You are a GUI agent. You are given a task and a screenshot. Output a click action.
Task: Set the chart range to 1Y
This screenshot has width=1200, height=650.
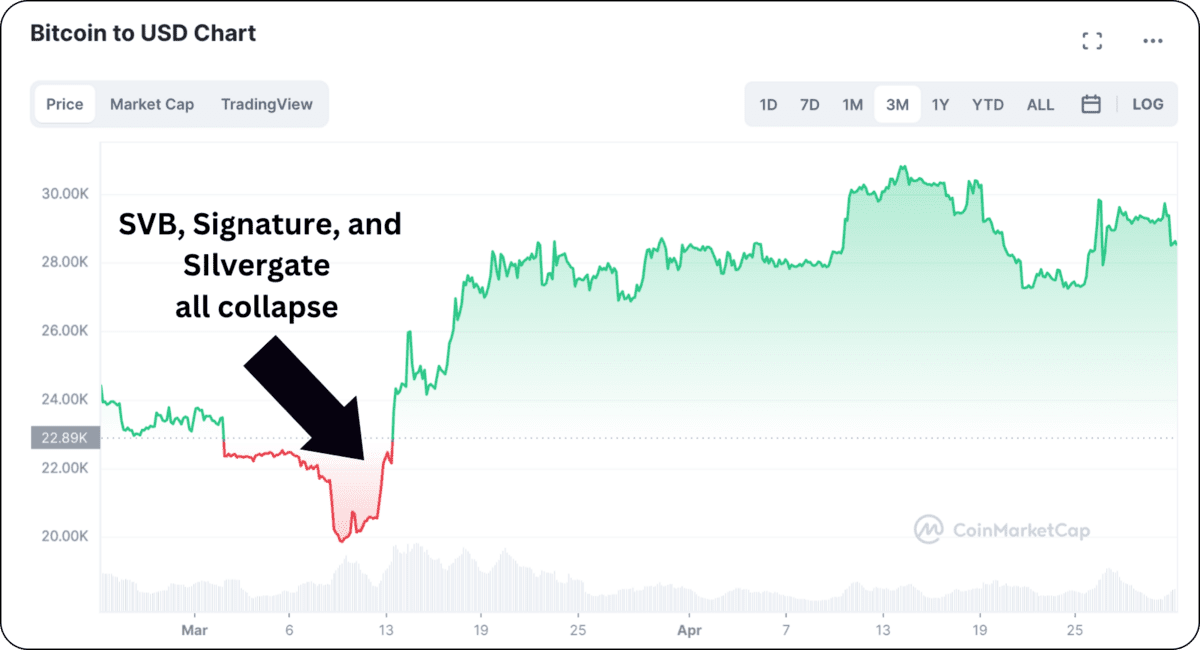click(x=940, y=104)
